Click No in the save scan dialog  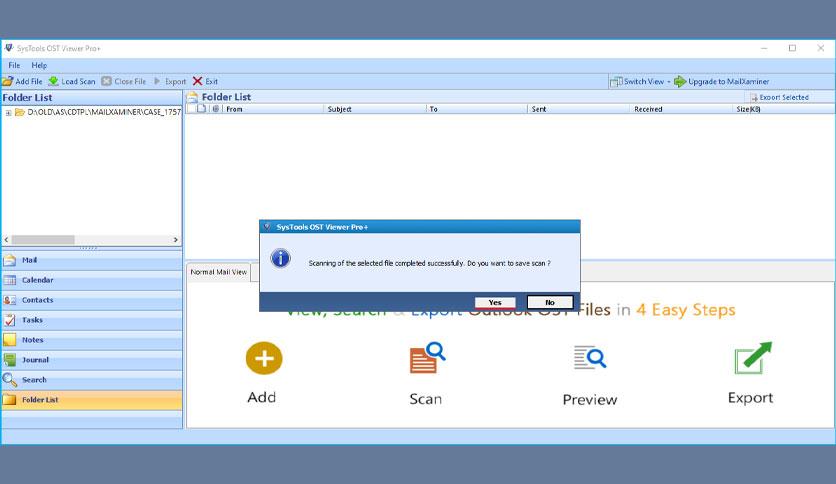click(x=549, y=302)
